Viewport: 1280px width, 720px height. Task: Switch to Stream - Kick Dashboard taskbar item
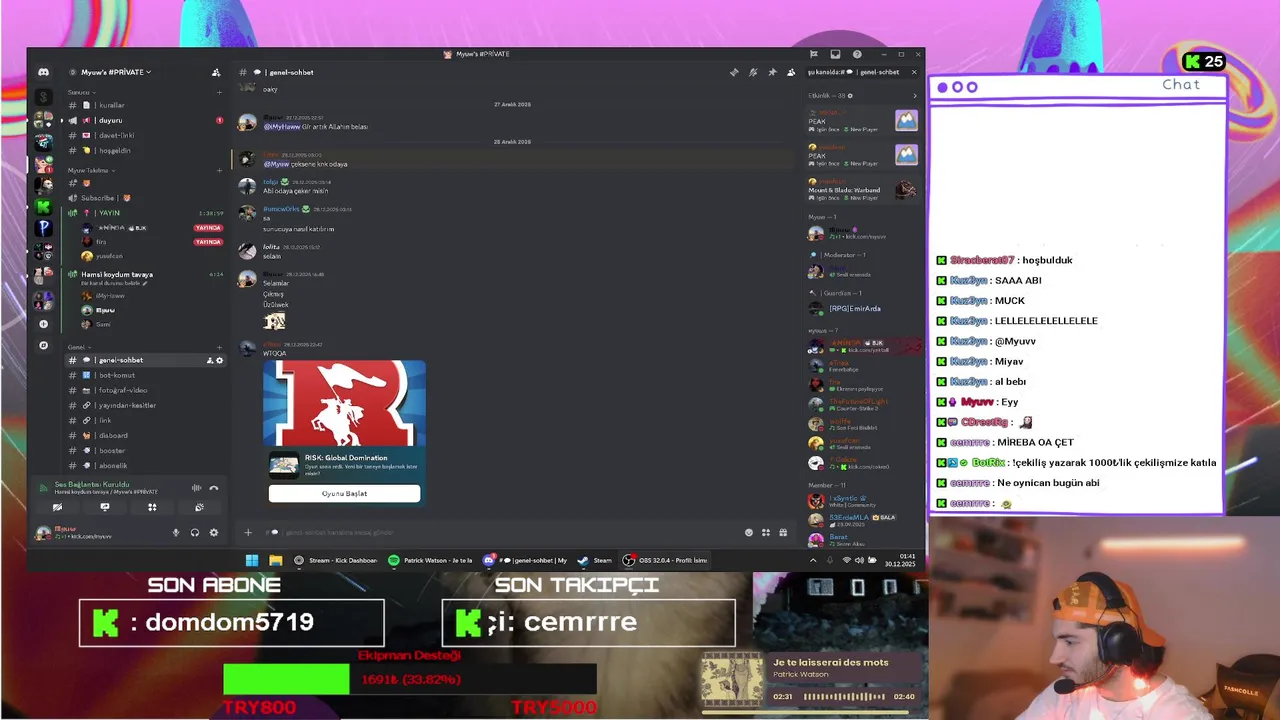point(336,560)
